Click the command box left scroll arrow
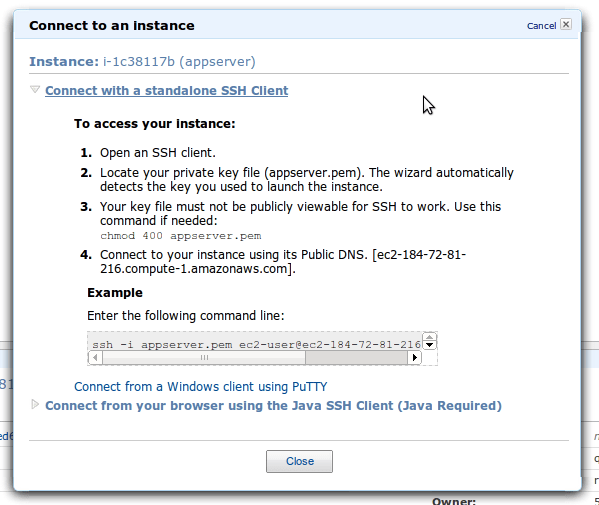 tap(95, 358)
